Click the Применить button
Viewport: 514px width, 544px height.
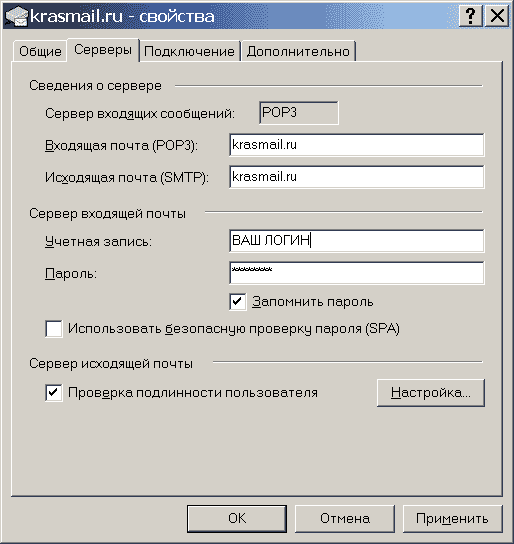point(452,518)
